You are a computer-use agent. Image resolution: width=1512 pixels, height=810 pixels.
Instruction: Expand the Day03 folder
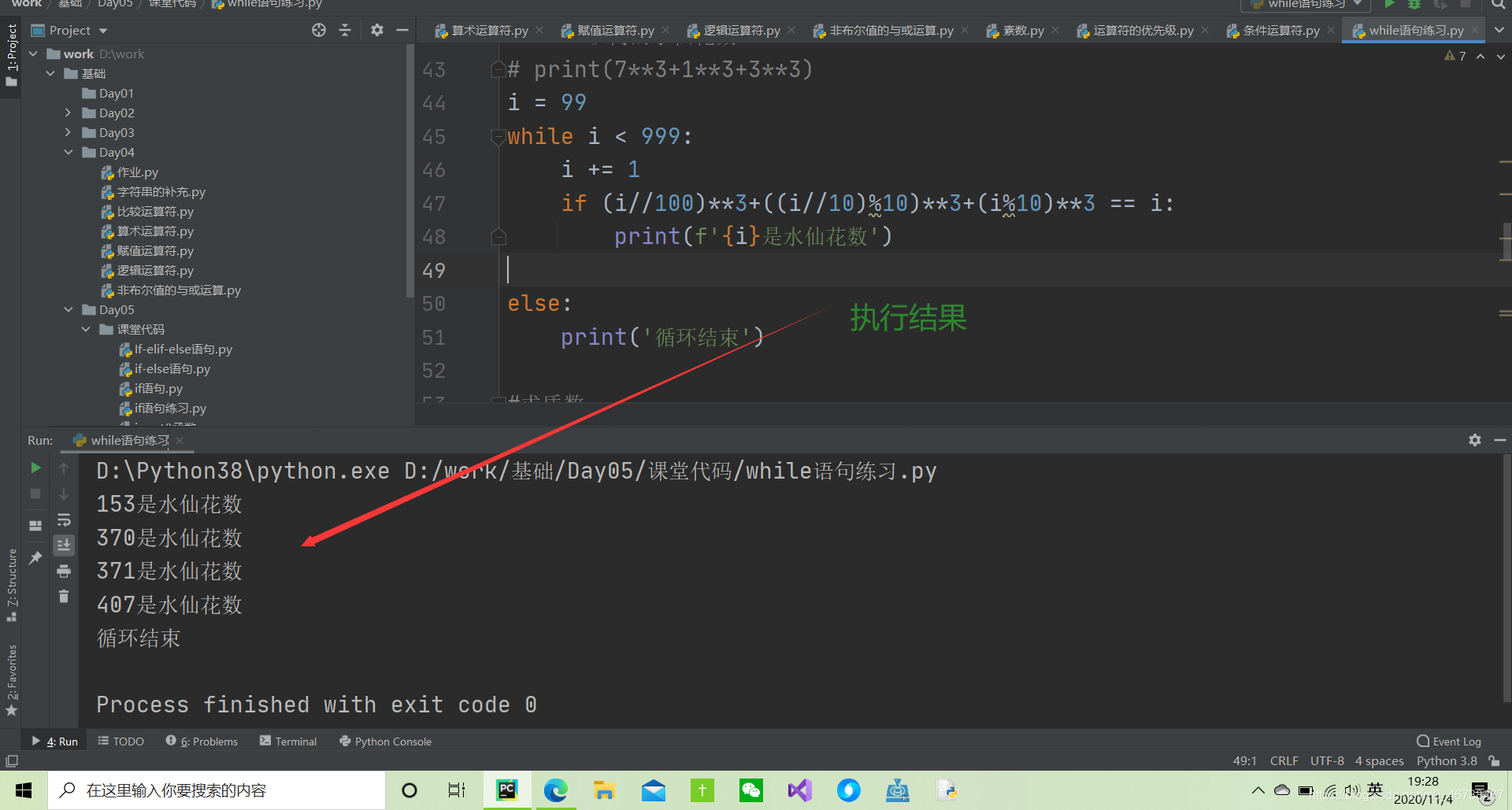(68, 132)
